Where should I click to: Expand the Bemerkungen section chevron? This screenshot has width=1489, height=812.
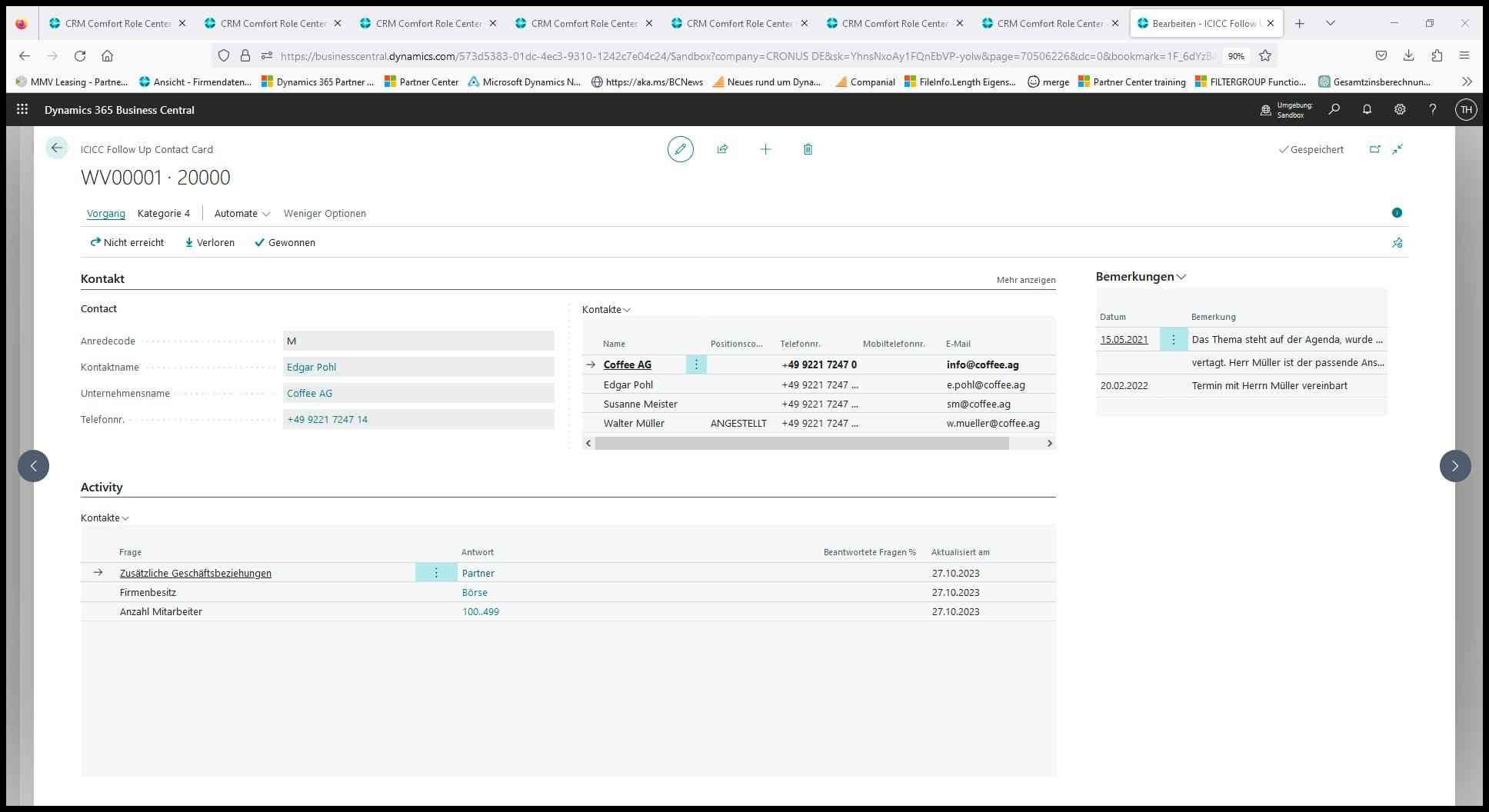pos(1181,277)
